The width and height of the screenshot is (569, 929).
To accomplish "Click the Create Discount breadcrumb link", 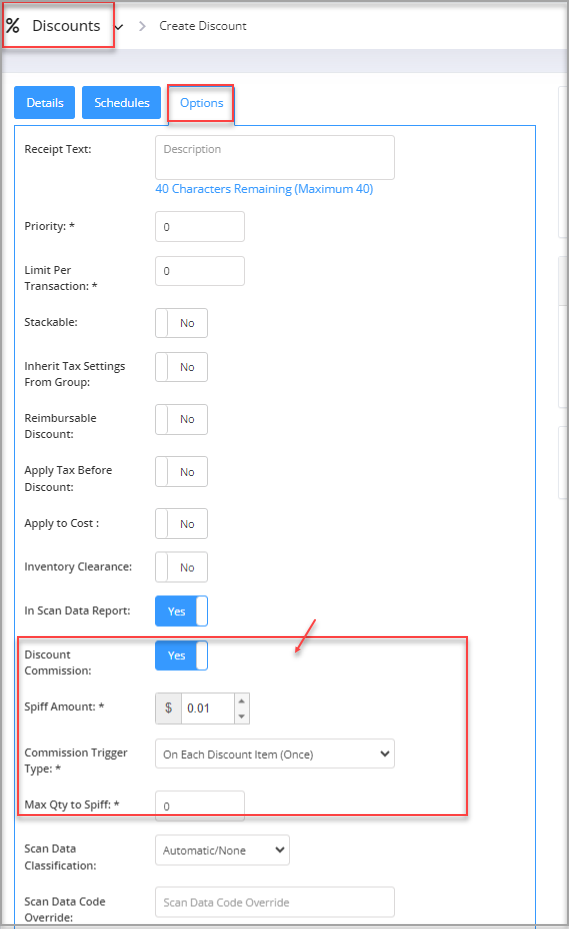I will pos(203,26).
